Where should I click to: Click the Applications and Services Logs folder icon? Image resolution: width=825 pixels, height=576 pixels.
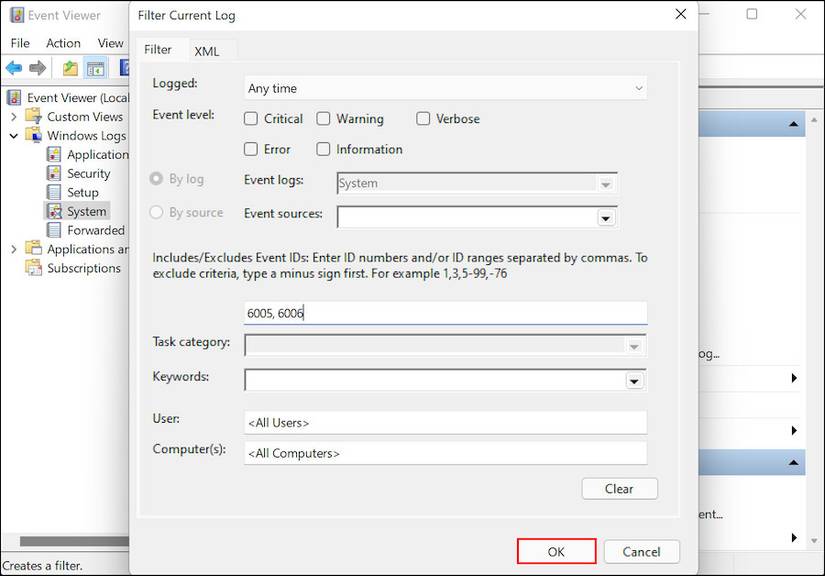pyautogui.click(x=34, y=248)
